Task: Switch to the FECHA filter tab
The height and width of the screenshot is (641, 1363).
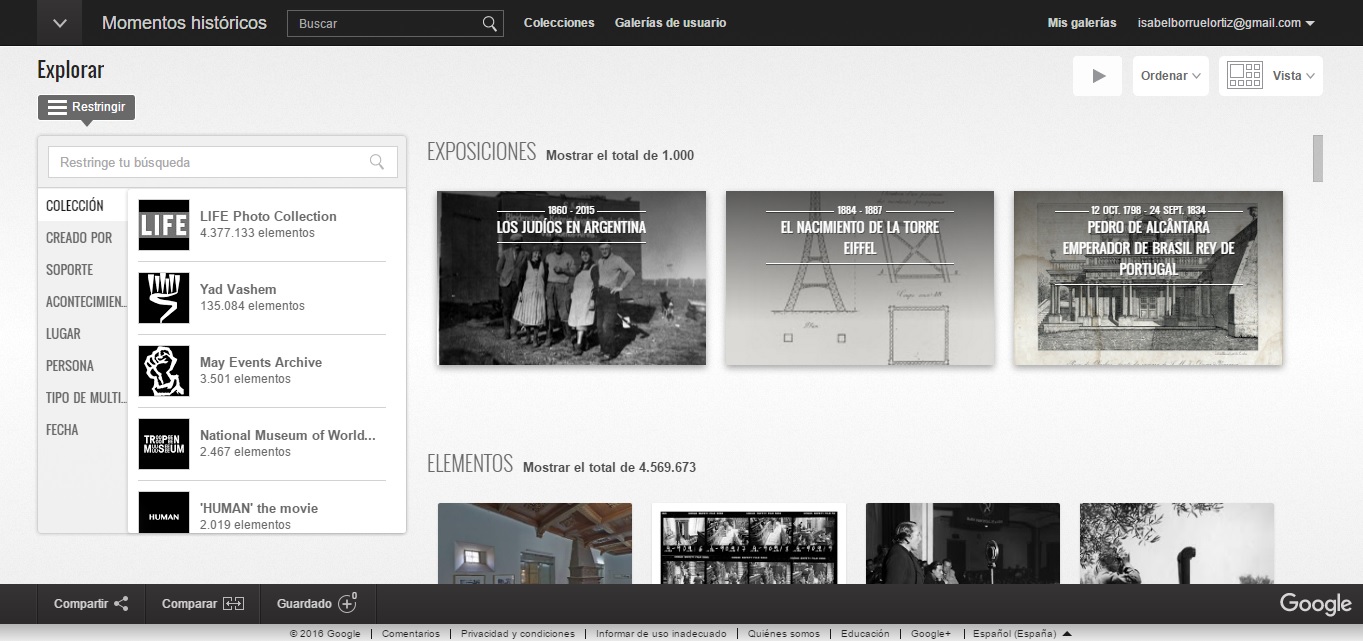Action: [62, 430]
